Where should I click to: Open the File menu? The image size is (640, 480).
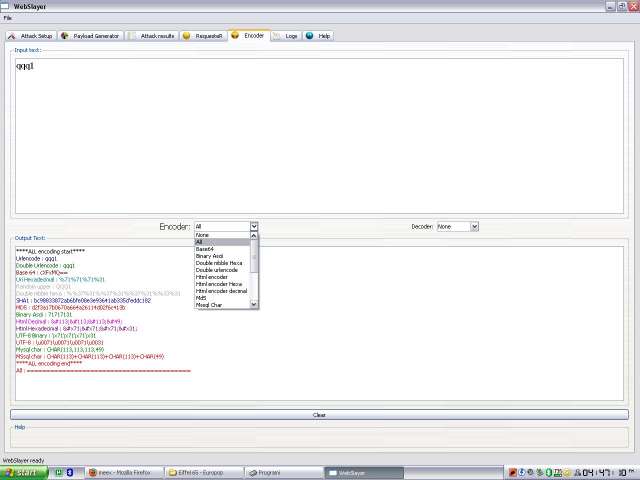(x=7, y=18)
